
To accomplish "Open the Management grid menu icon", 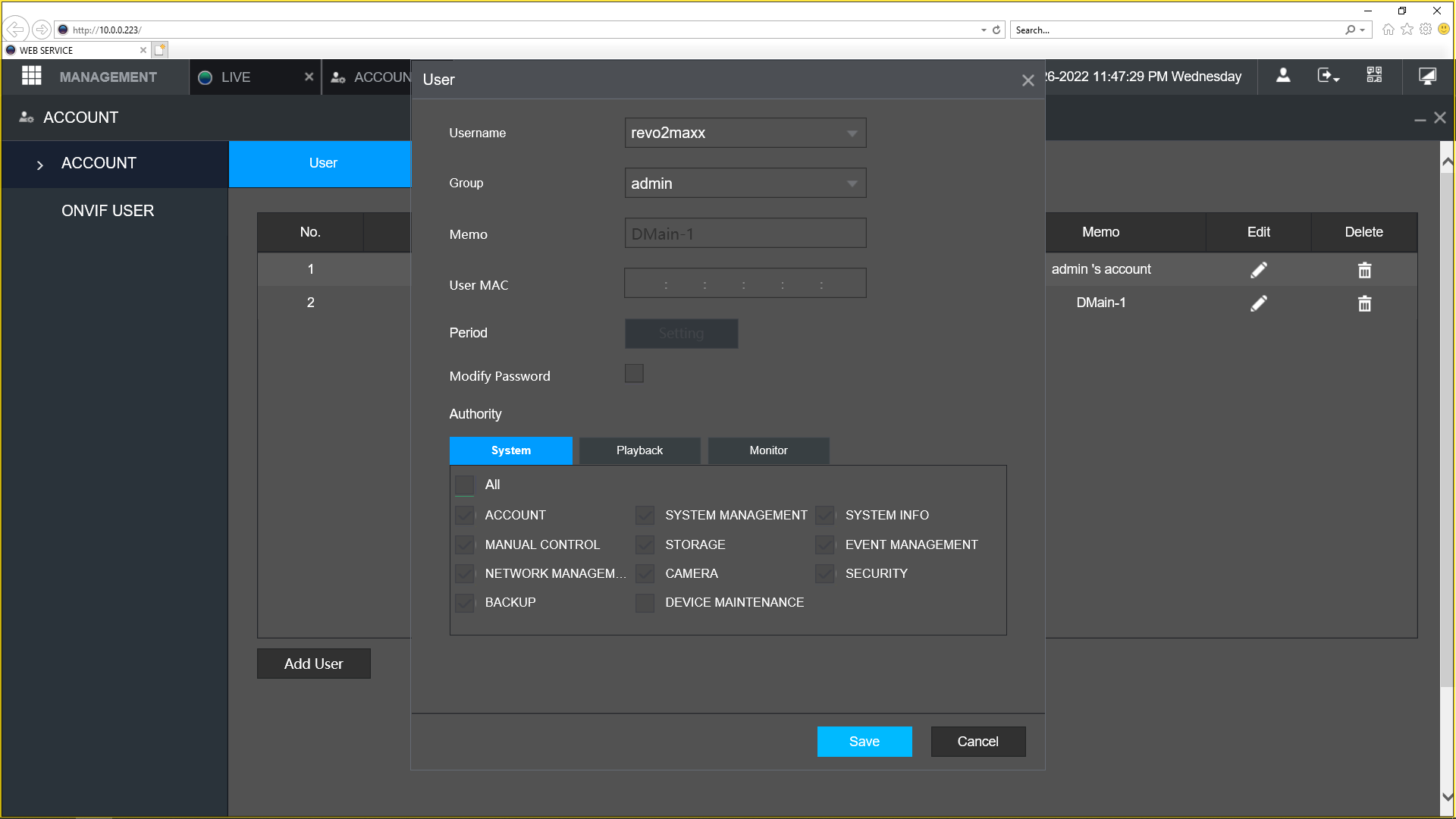I will point(31,77).
